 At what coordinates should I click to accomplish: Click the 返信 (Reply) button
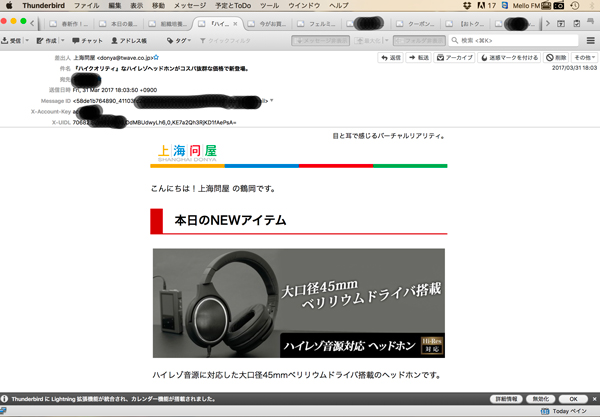point(390,58)
